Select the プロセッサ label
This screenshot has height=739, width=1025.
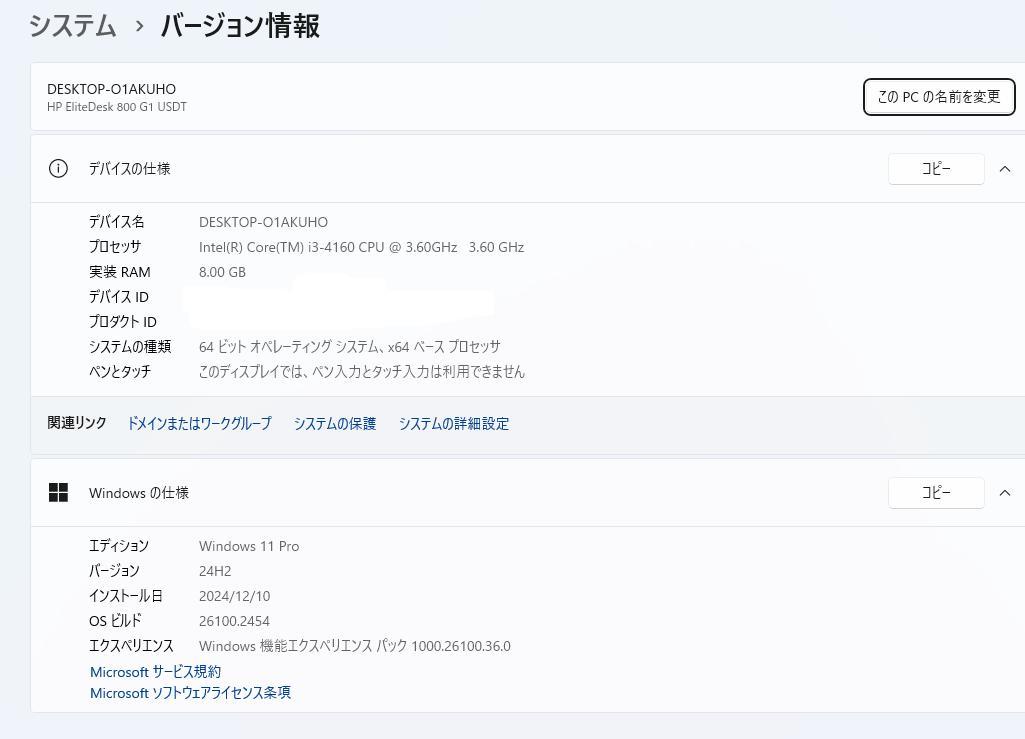[115, 247]
